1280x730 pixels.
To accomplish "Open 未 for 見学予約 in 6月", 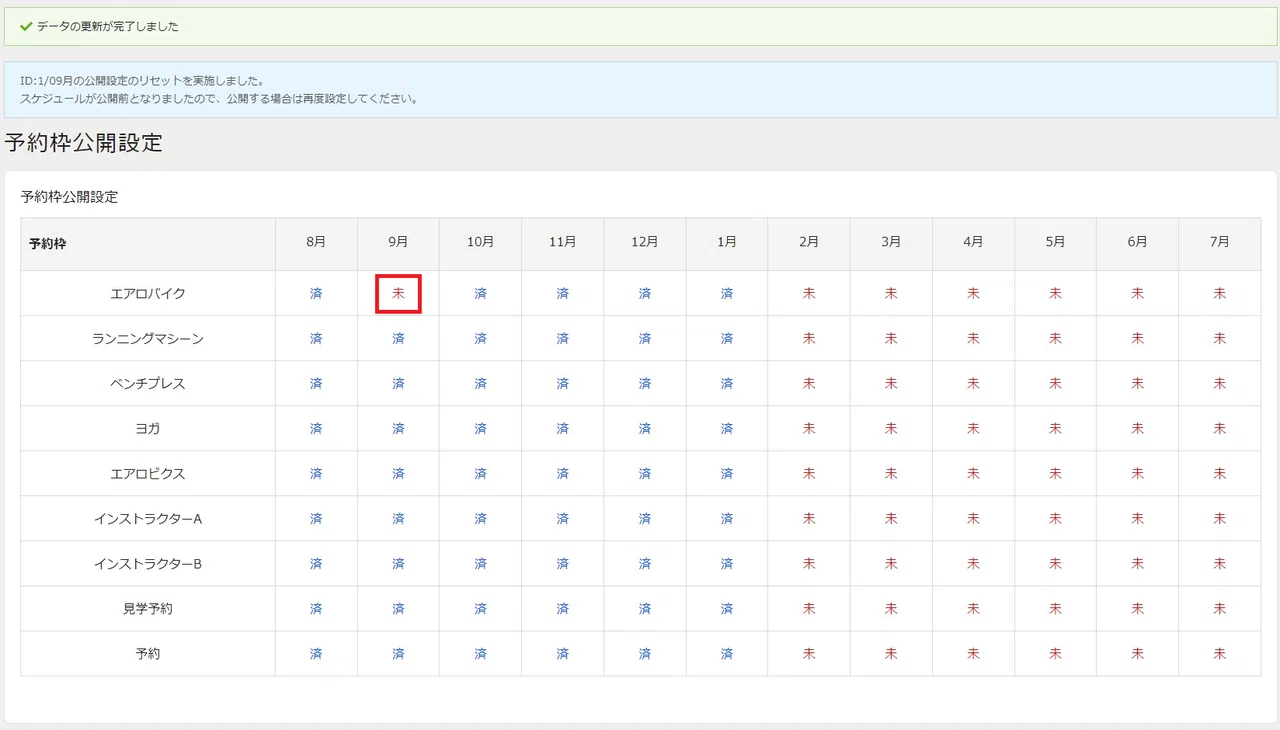I will [1138, 609].
